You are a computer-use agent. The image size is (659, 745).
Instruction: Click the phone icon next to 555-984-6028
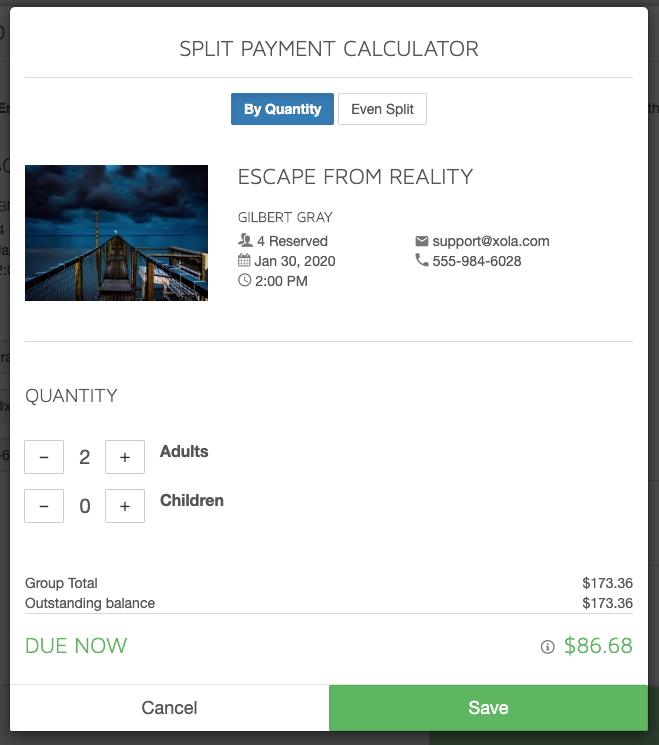(421, 260)
